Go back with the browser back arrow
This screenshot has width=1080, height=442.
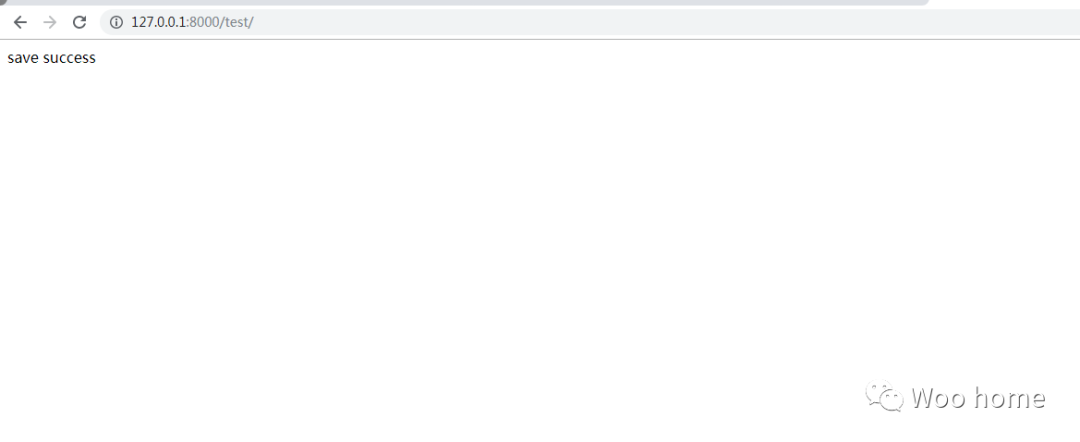coord(20,22)
